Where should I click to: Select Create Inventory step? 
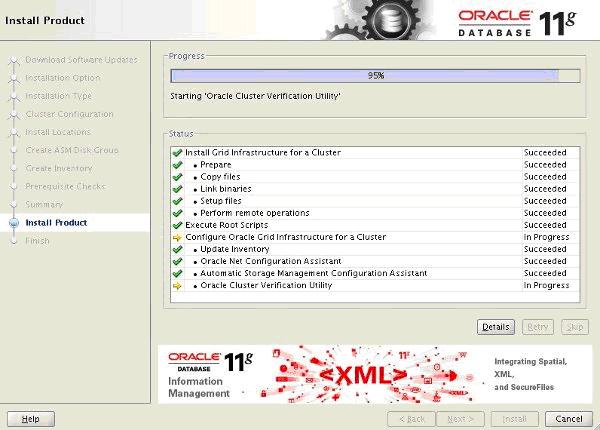59,168
